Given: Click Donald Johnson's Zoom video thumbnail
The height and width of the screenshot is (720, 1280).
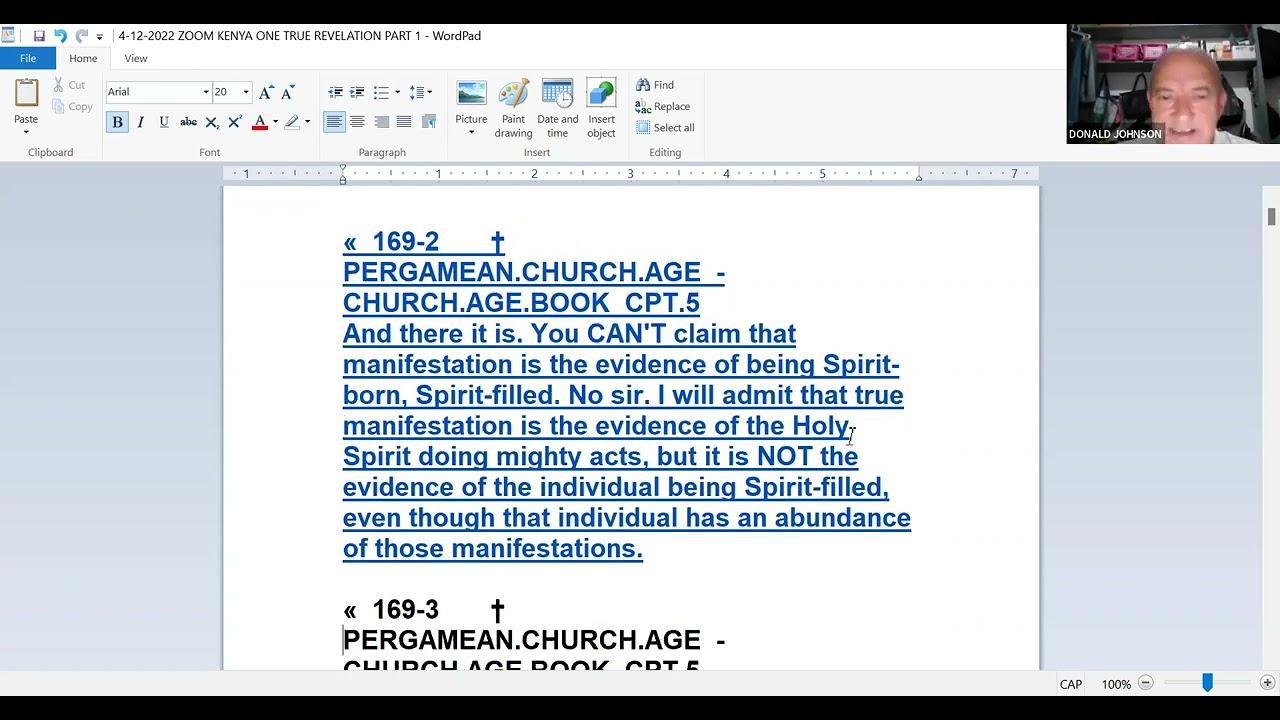Looking at the screenshot, I should 1173,84.
